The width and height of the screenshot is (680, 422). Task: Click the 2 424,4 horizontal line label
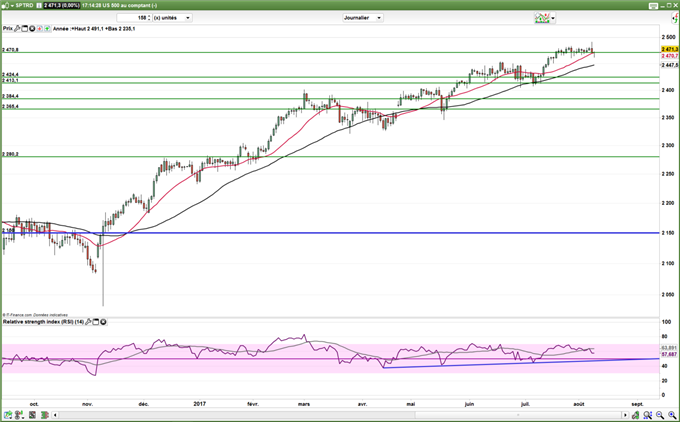10,75
